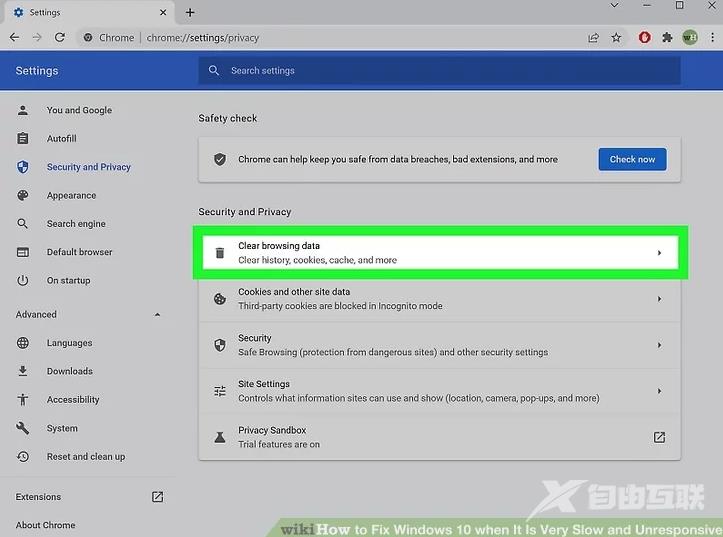The width and height of the screenshot is (723, 537).
Task: Click the clipboard icon beside Autofill
Action: [x=23, y=138]
